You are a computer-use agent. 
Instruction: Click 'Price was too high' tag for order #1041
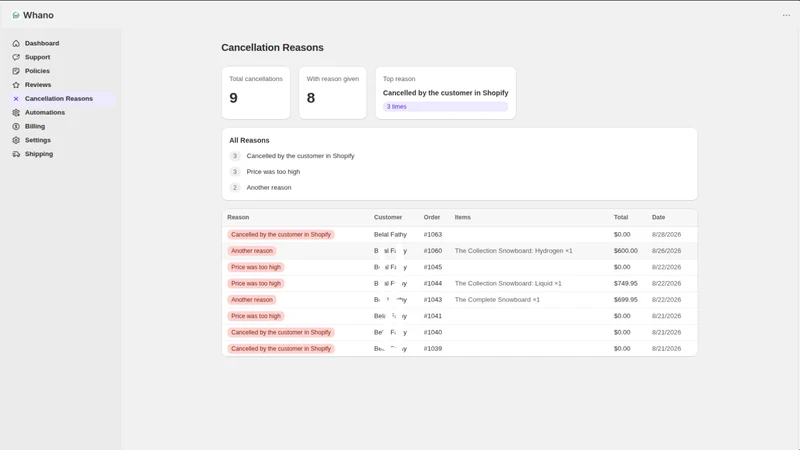[256, 316]
